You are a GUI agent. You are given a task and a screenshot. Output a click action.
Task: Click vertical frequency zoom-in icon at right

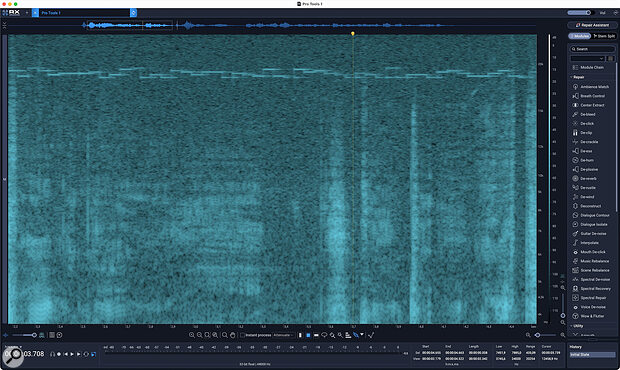pos(563,288)
